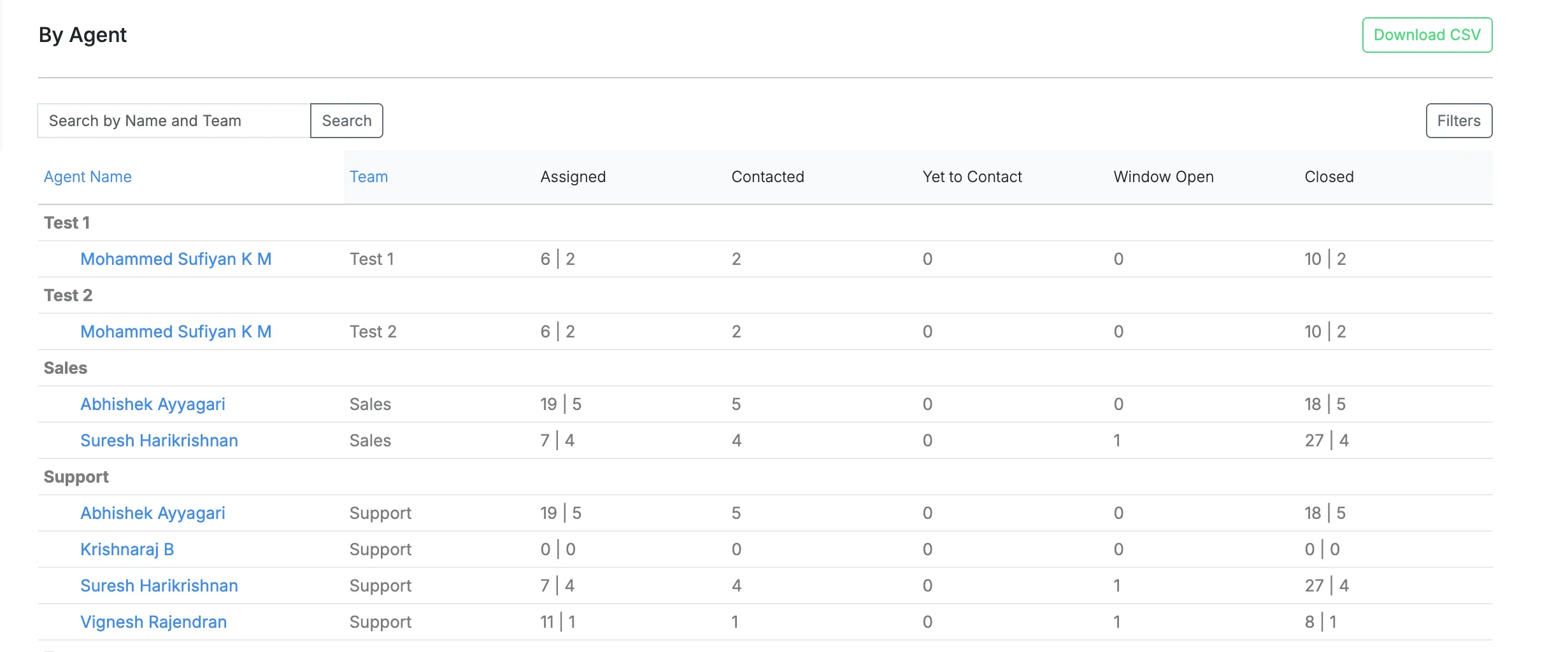The image size is (1568, 652).
Task: Click Abhishek Ayyagari Support Closed value 18 | 5
Action: (1325, 513)
